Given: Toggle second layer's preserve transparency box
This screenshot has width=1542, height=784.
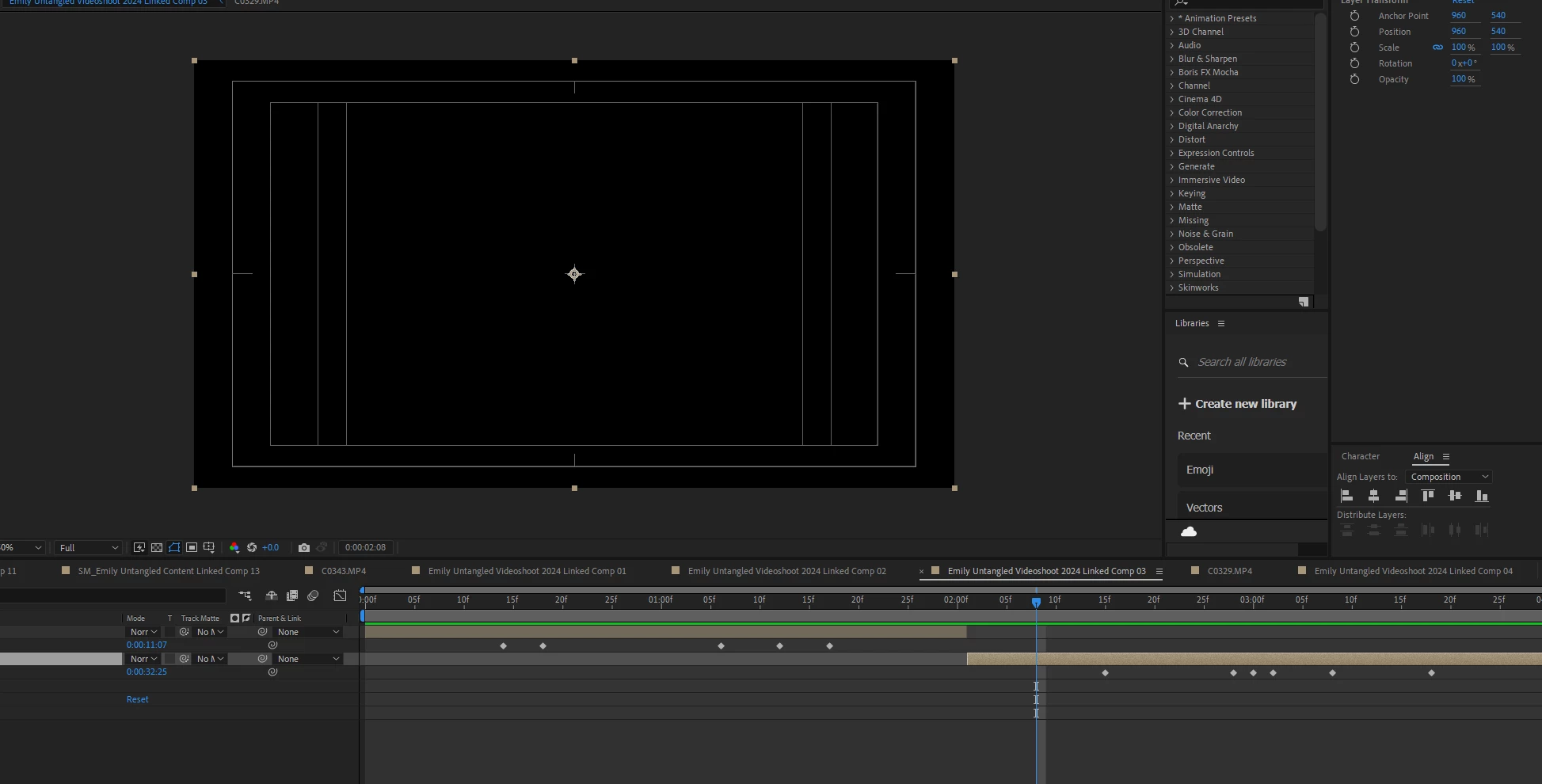Looking at the screenshot, I should coord(169,659).
